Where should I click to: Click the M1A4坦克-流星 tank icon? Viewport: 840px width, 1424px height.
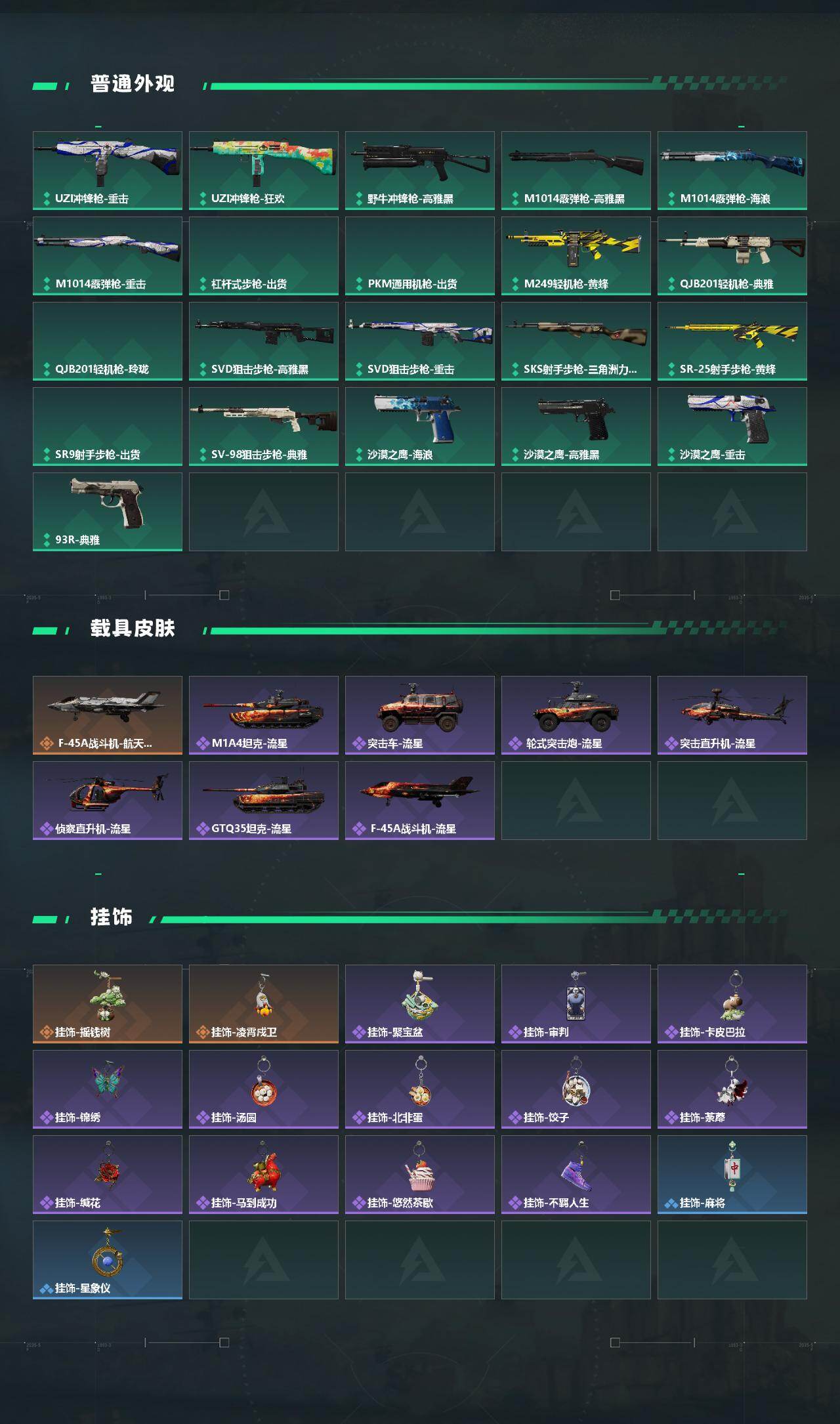(x=264, y=709)
